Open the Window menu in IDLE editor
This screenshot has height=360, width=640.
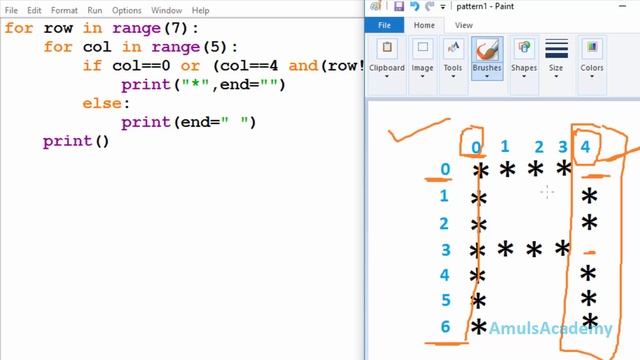tap(167, 10)
